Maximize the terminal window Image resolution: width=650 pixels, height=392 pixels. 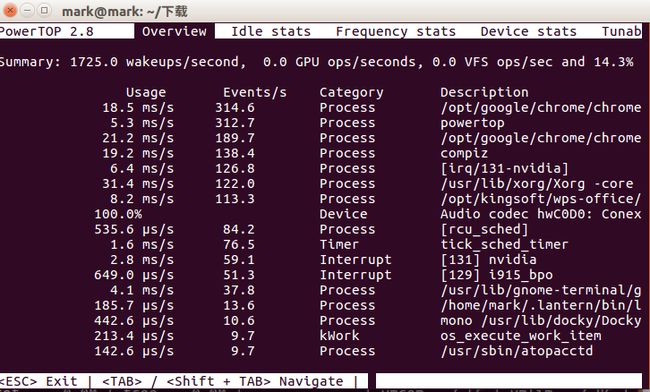click(44, 10)
